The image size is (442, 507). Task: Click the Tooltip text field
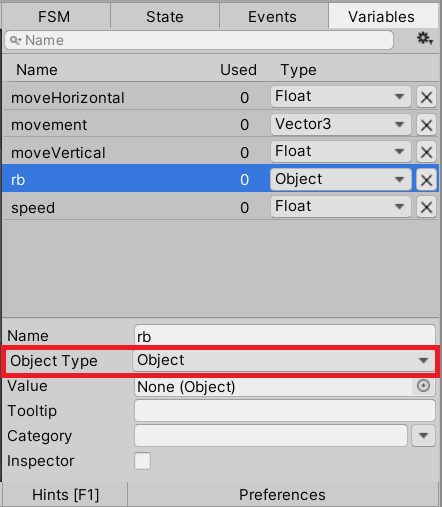[x=285, y=411]
